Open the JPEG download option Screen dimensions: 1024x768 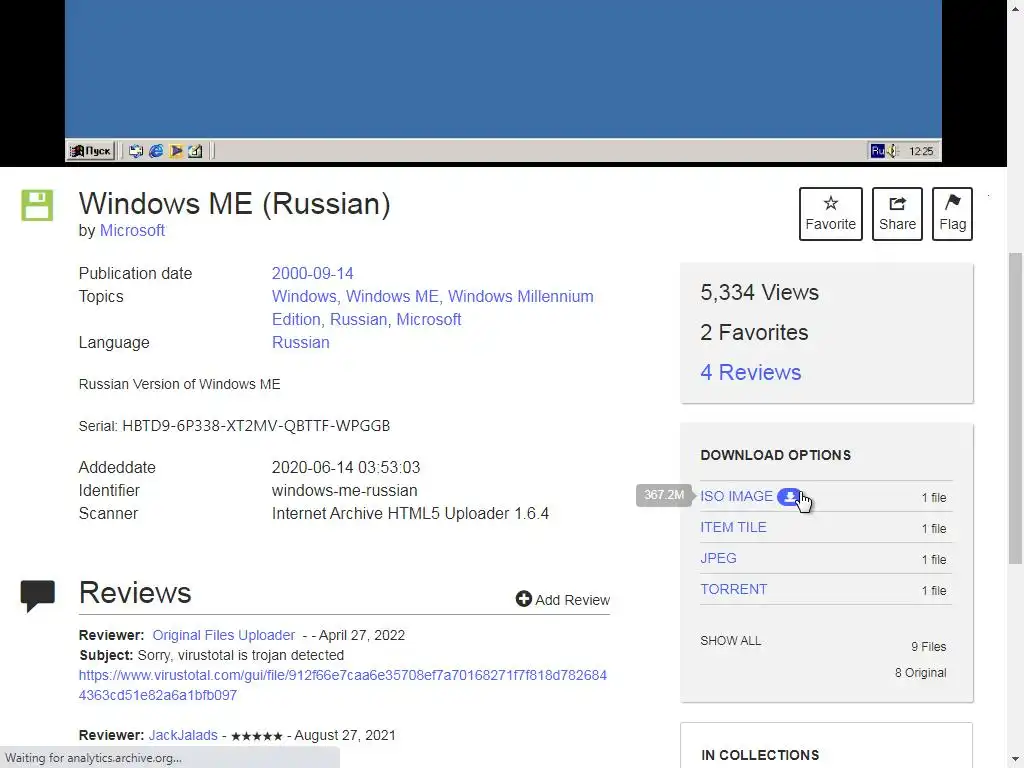(718, 558)
